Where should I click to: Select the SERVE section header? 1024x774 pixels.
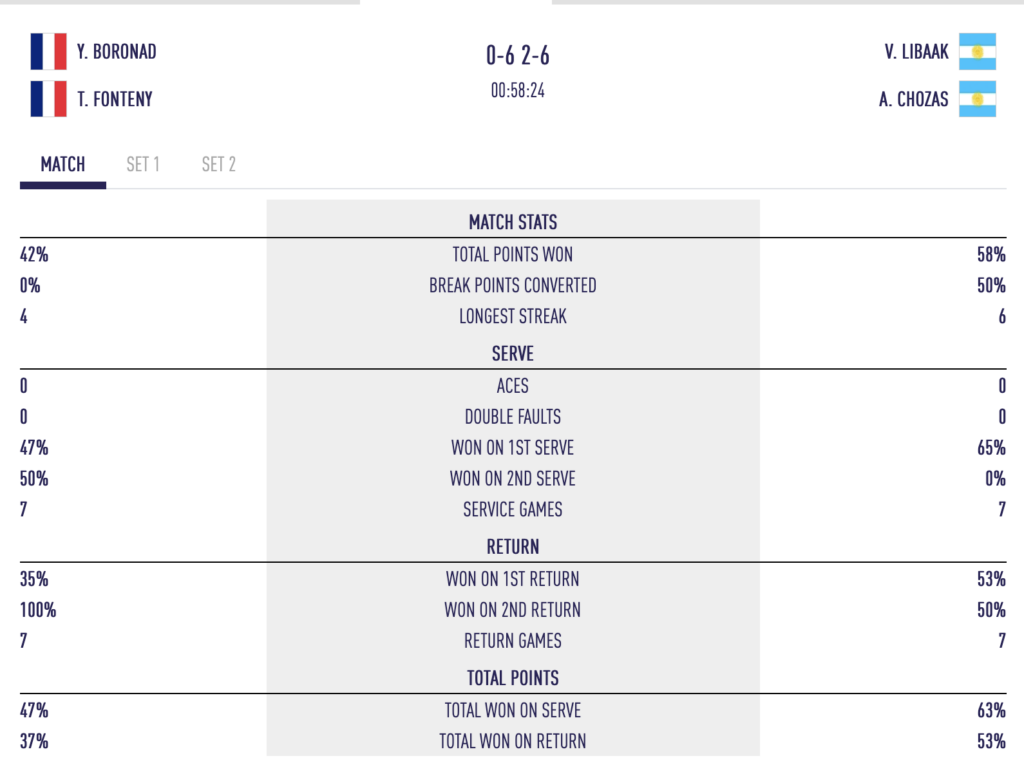[513, 354]
